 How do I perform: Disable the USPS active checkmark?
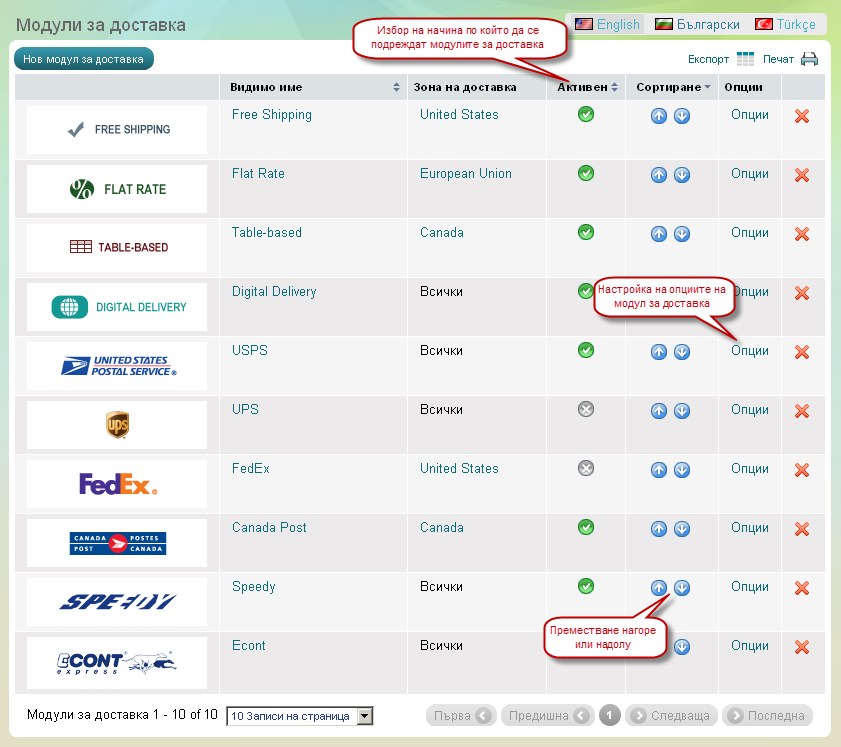(586, 350)
